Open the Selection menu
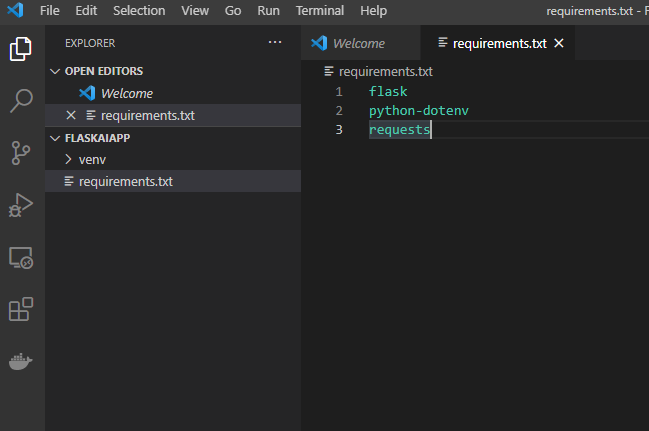The image size is (649, 431). pos(139,10)
